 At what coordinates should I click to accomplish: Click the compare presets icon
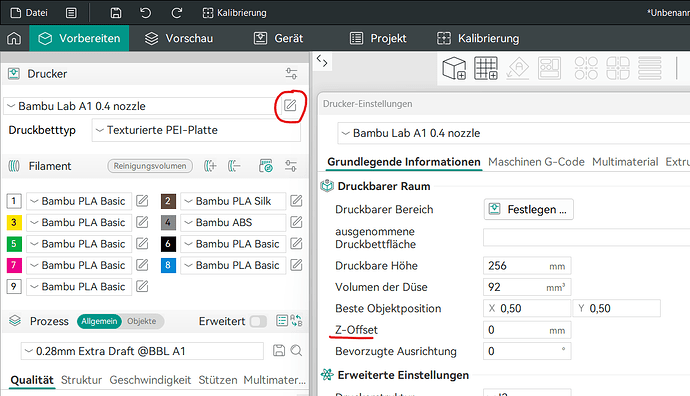point(297,321)
